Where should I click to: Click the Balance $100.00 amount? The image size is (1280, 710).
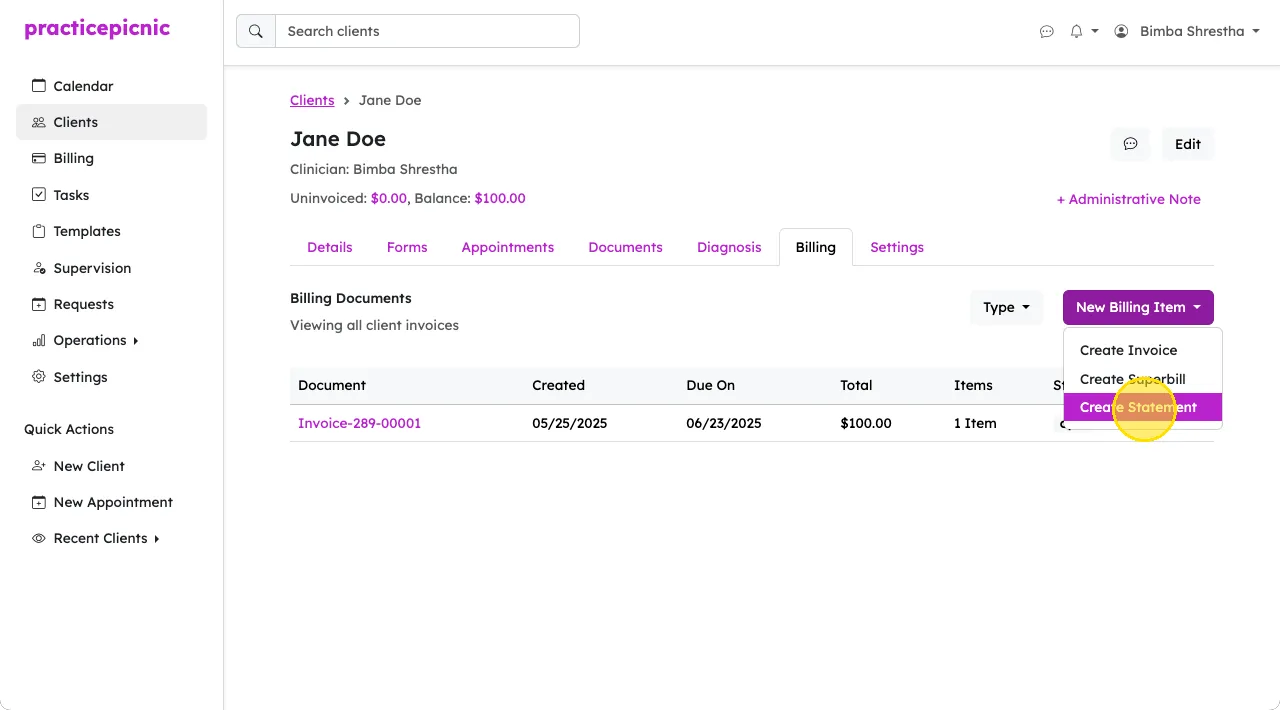[x=500, y=198]
